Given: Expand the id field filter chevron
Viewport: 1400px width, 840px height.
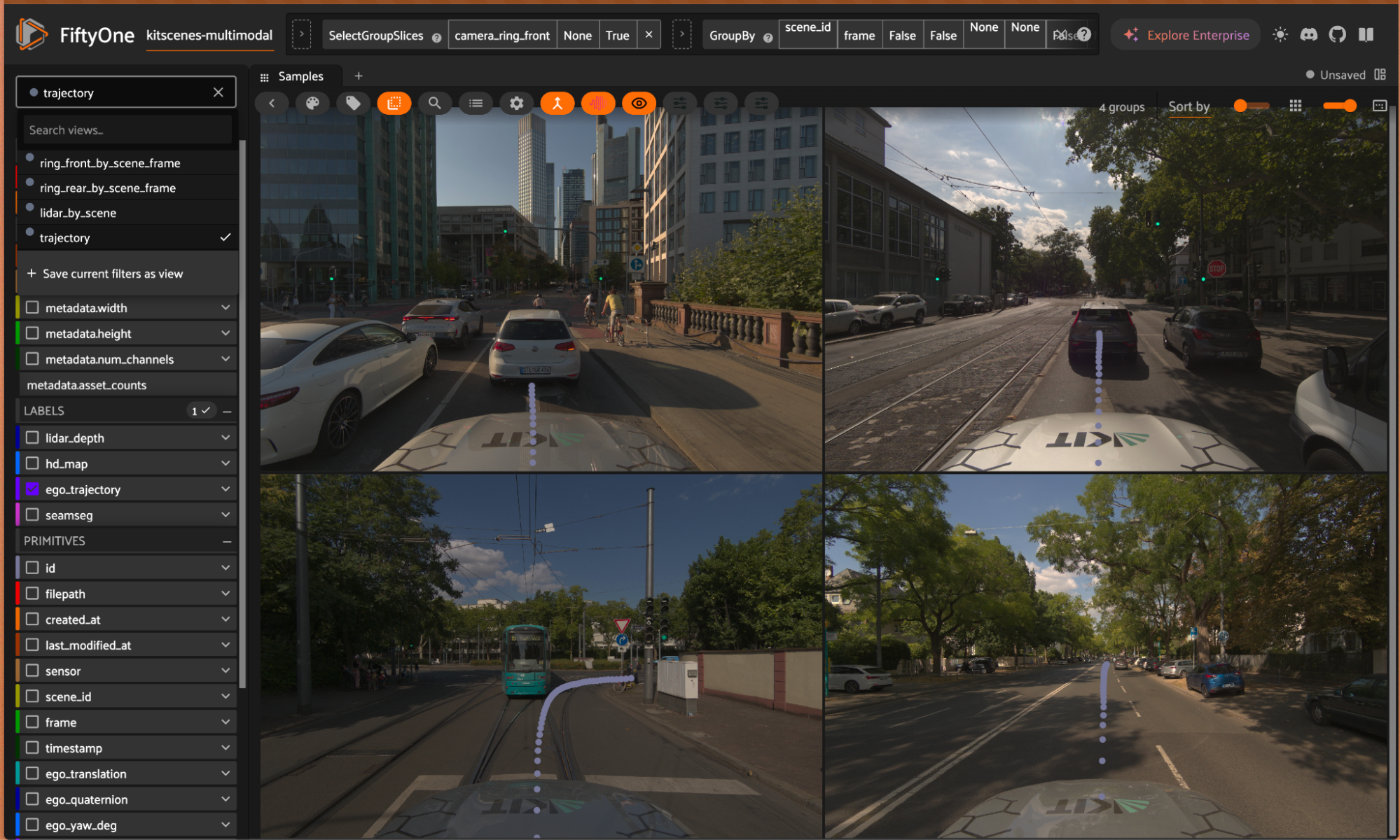Looking at the screenshot, I should pyautogui.click(x=226, y=568).
